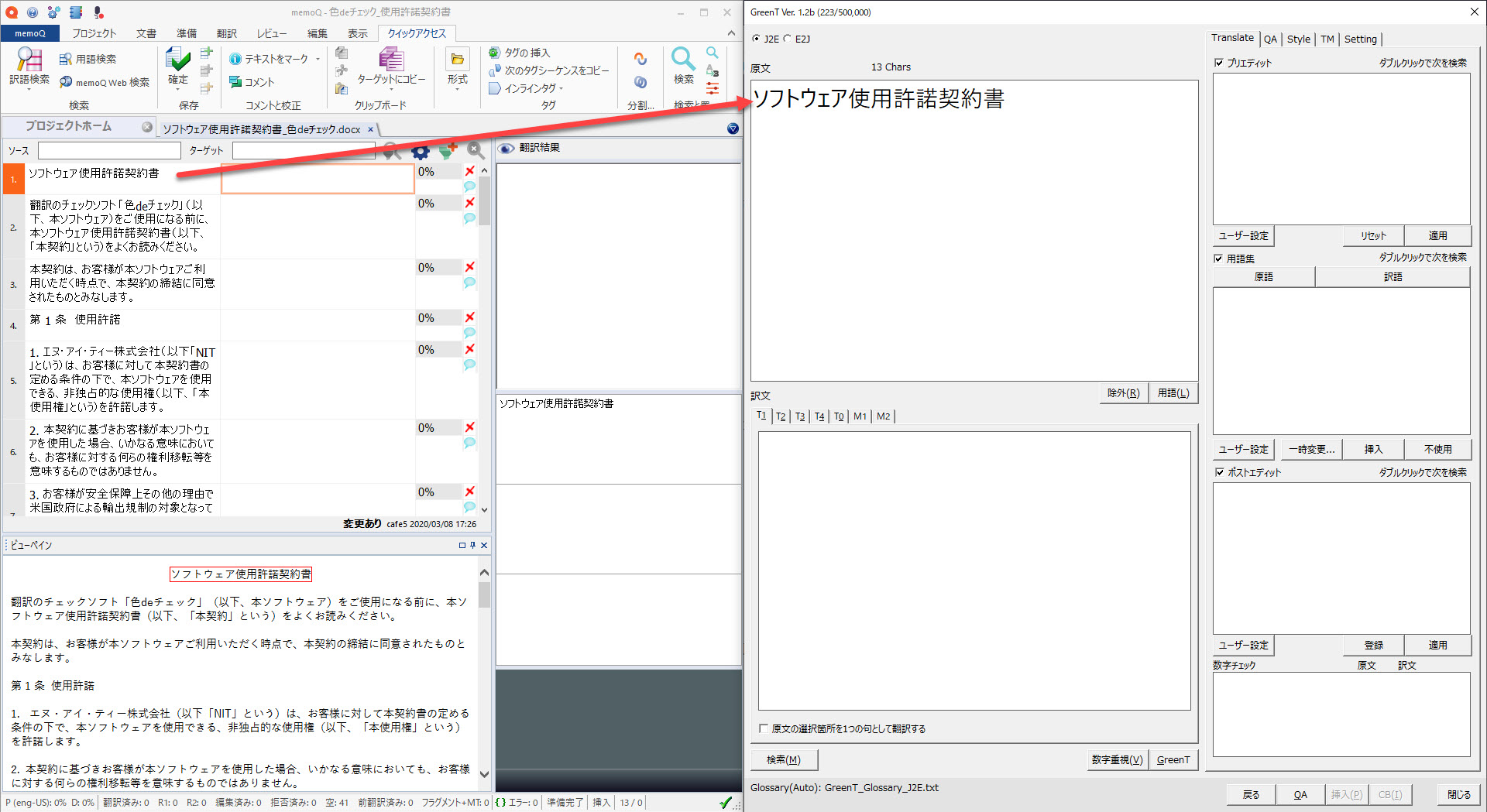Viewport: 1487px width, 812px height.
Task: Enable 原文の選択箇所を1つの句として翻訳する checkbox
Action: pyautogui.click(x=764, y=728)
